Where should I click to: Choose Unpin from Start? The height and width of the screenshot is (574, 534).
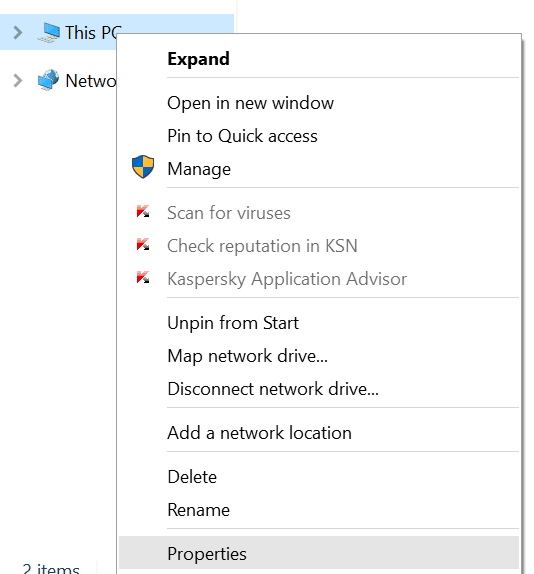[319, 323]
